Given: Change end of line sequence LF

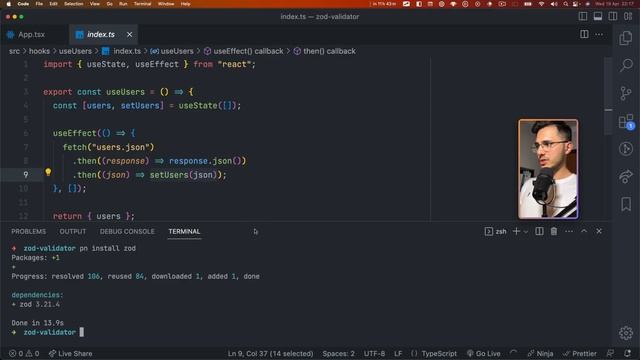Looking at the screenshot, I should [398, 353].
